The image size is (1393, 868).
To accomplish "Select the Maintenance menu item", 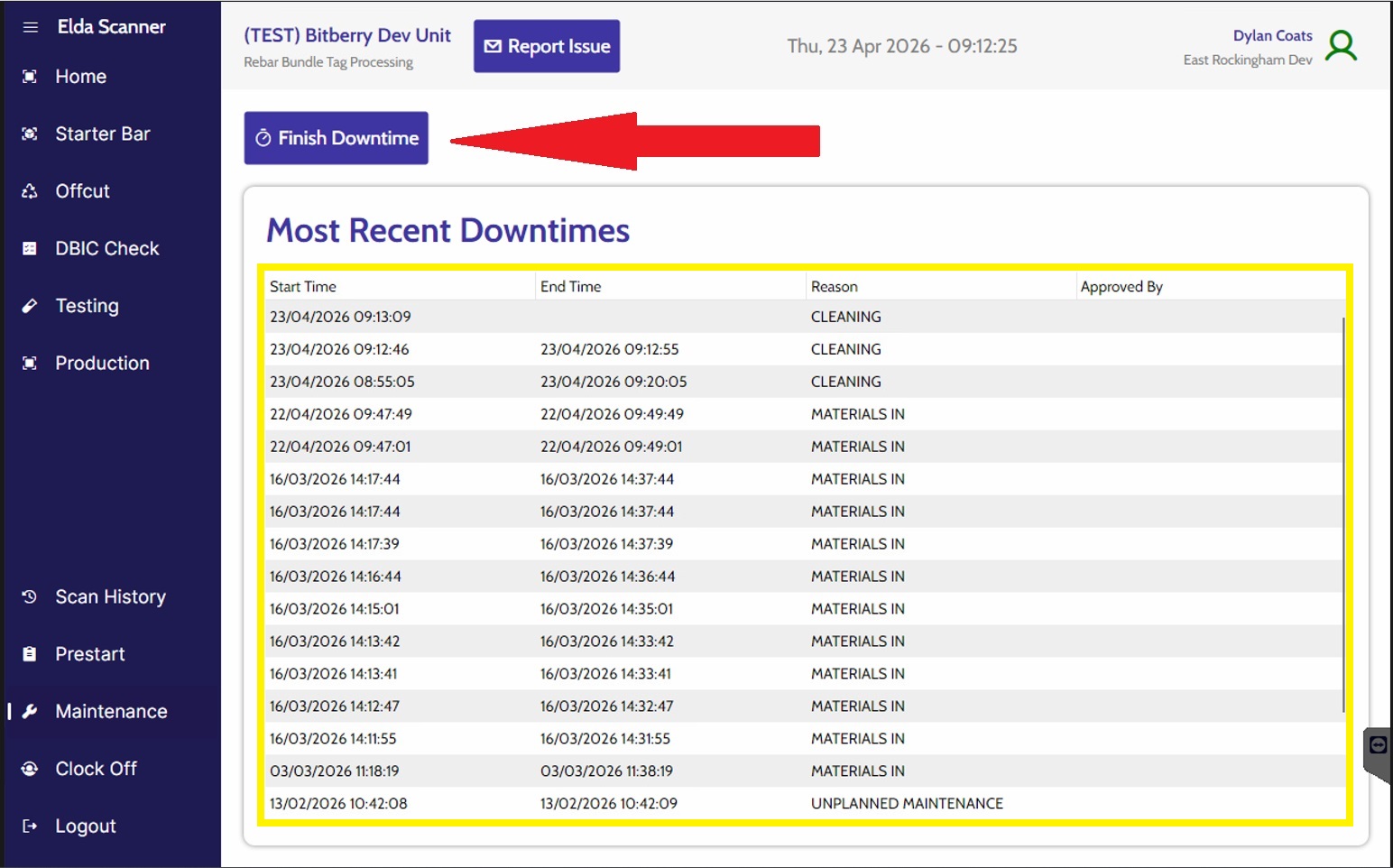I will pyautogui.click(x=112, y=711).
